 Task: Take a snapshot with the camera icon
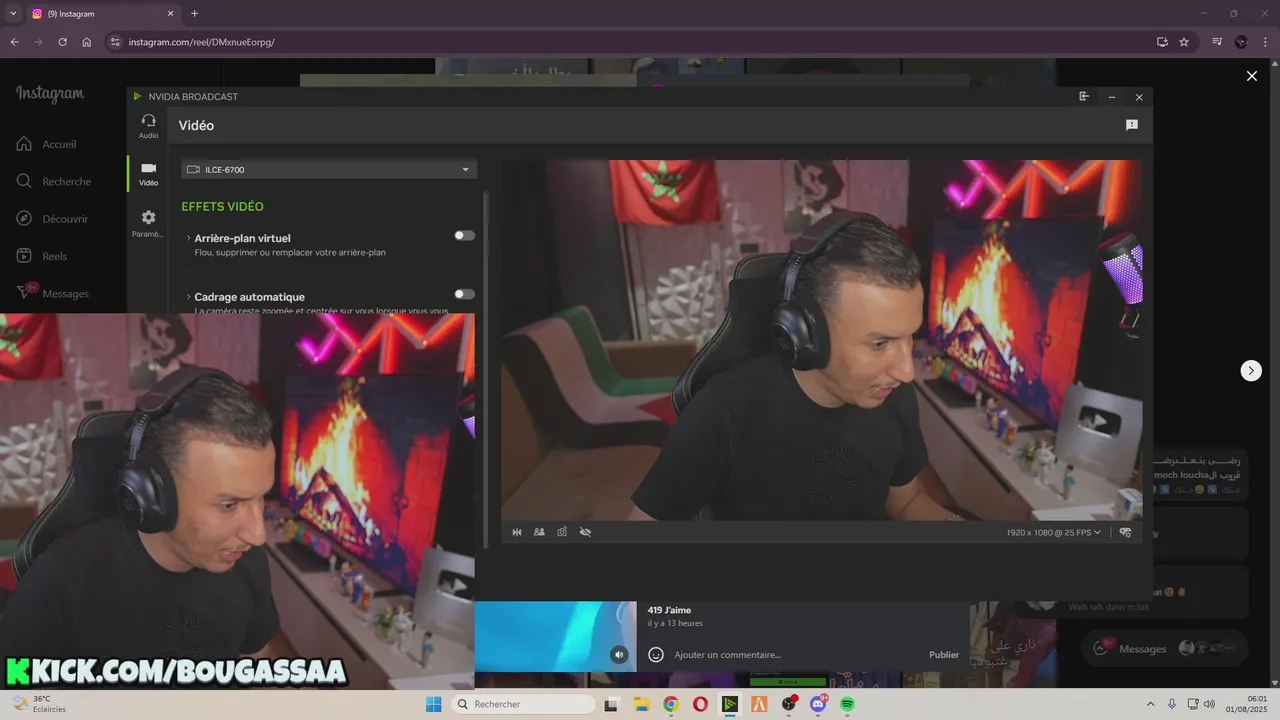(x=562, y=532)
